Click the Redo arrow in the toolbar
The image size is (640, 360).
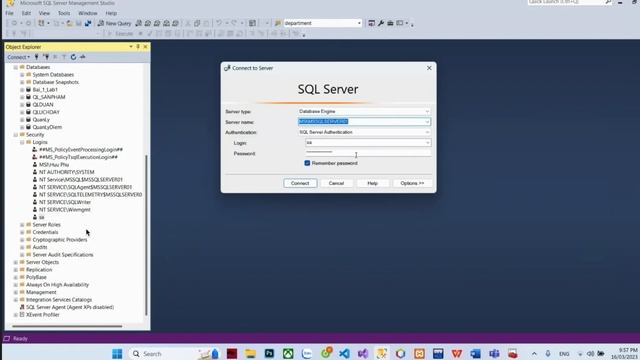[234, 23]
